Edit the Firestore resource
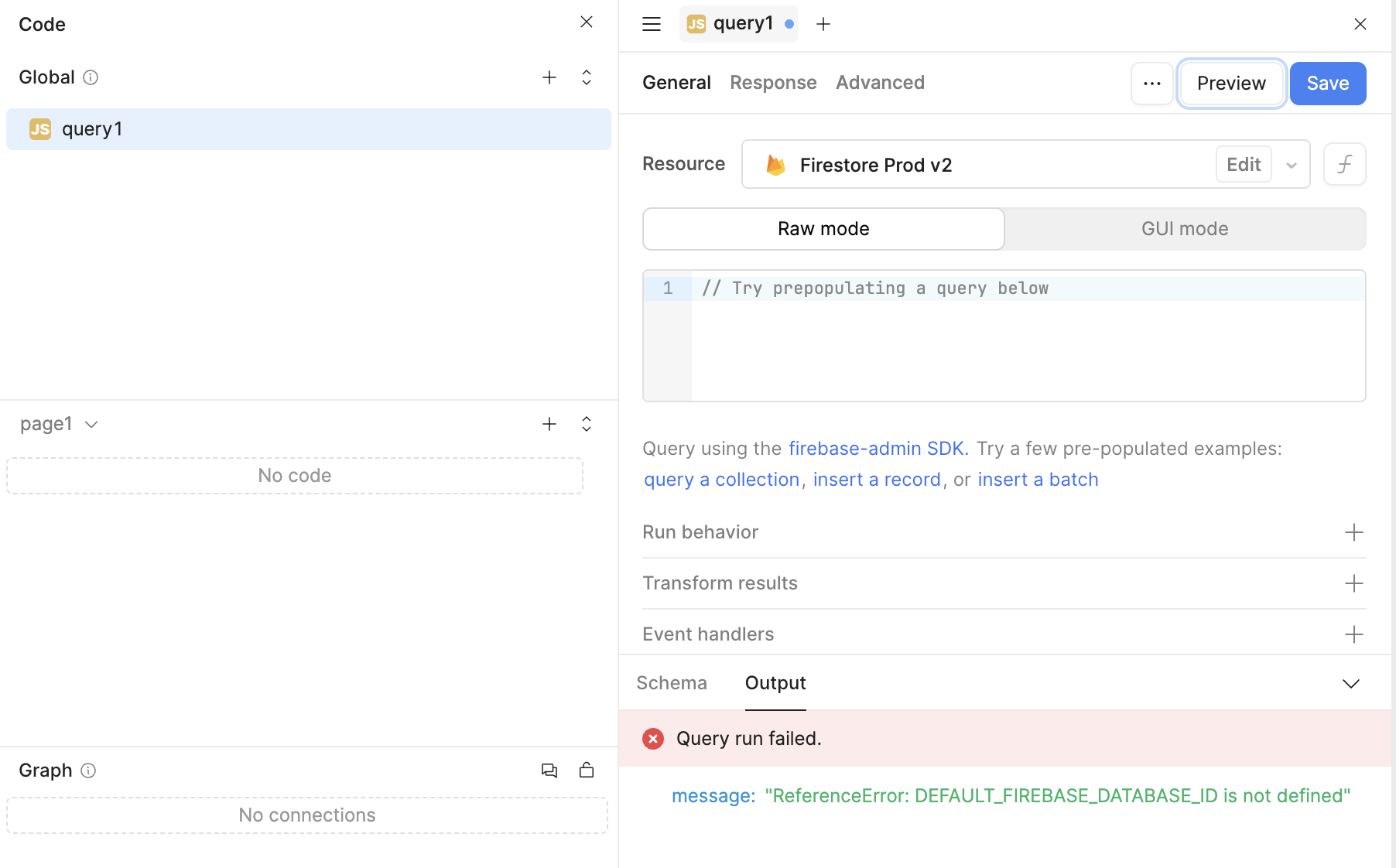1396x868 pixels. [1244, 165]
